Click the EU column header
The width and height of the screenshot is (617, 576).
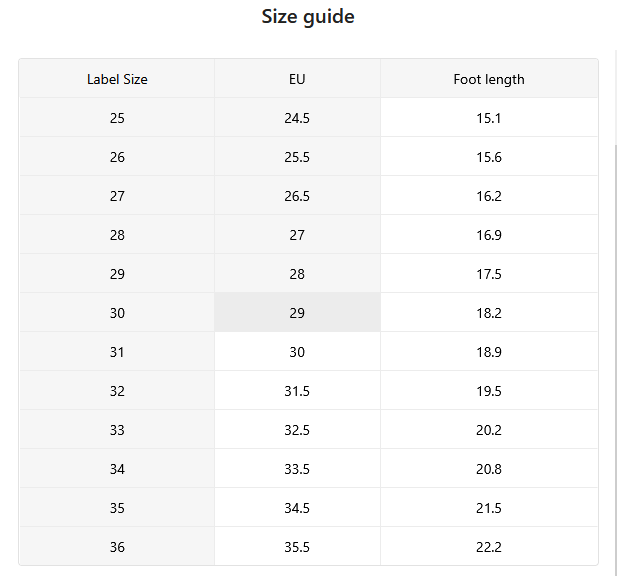pyautogui.click(x=297, y=79)
